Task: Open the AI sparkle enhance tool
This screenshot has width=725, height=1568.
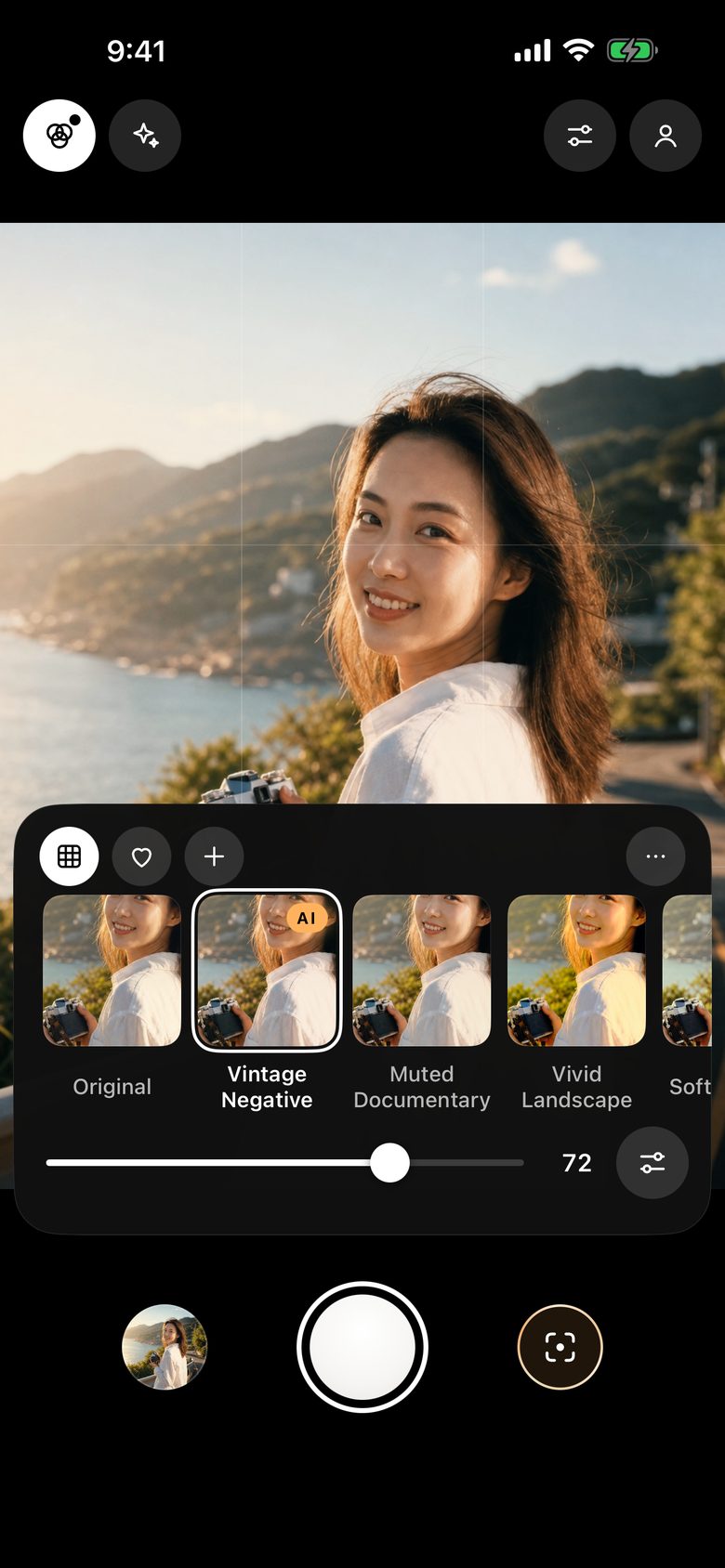Action: click(x=145, y=136)
